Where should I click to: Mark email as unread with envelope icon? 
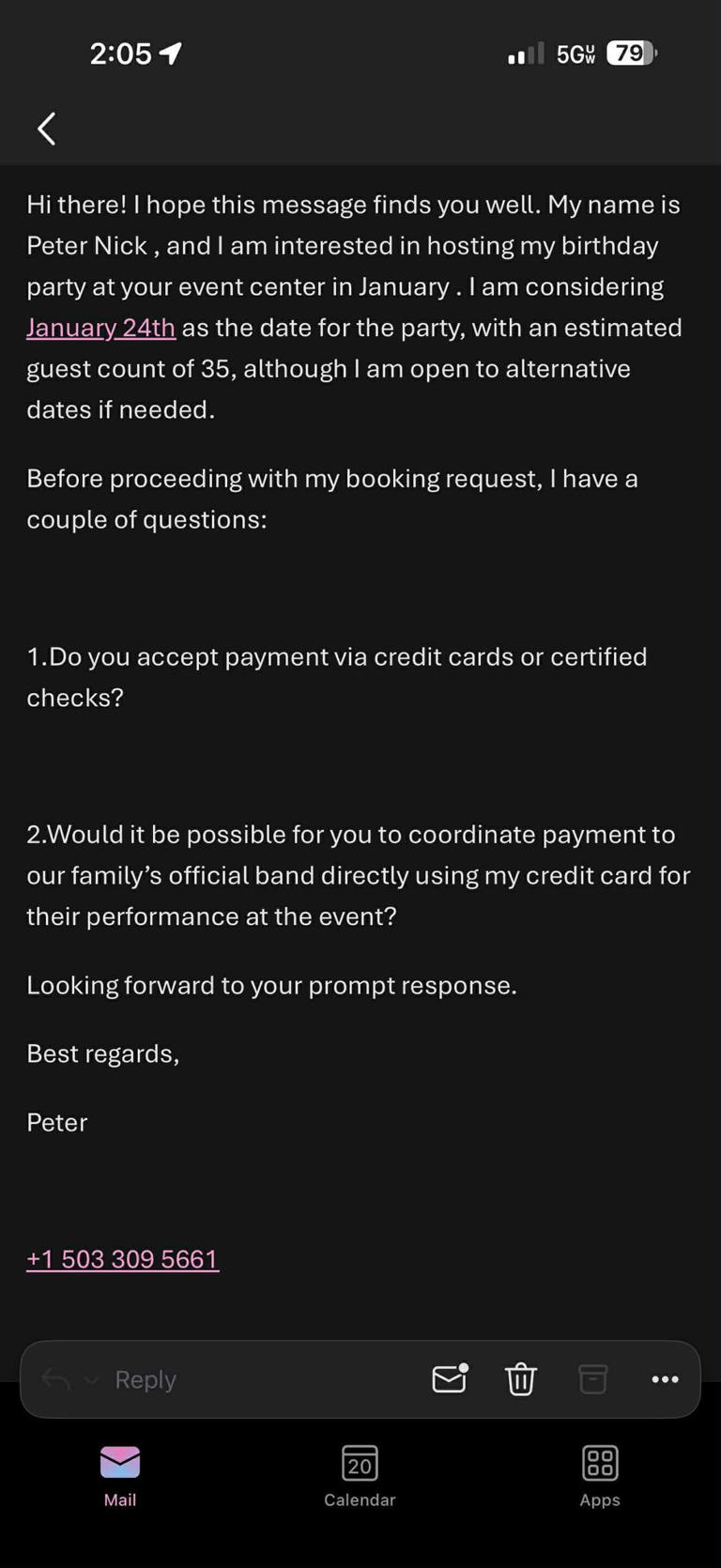pos(450,1378)
